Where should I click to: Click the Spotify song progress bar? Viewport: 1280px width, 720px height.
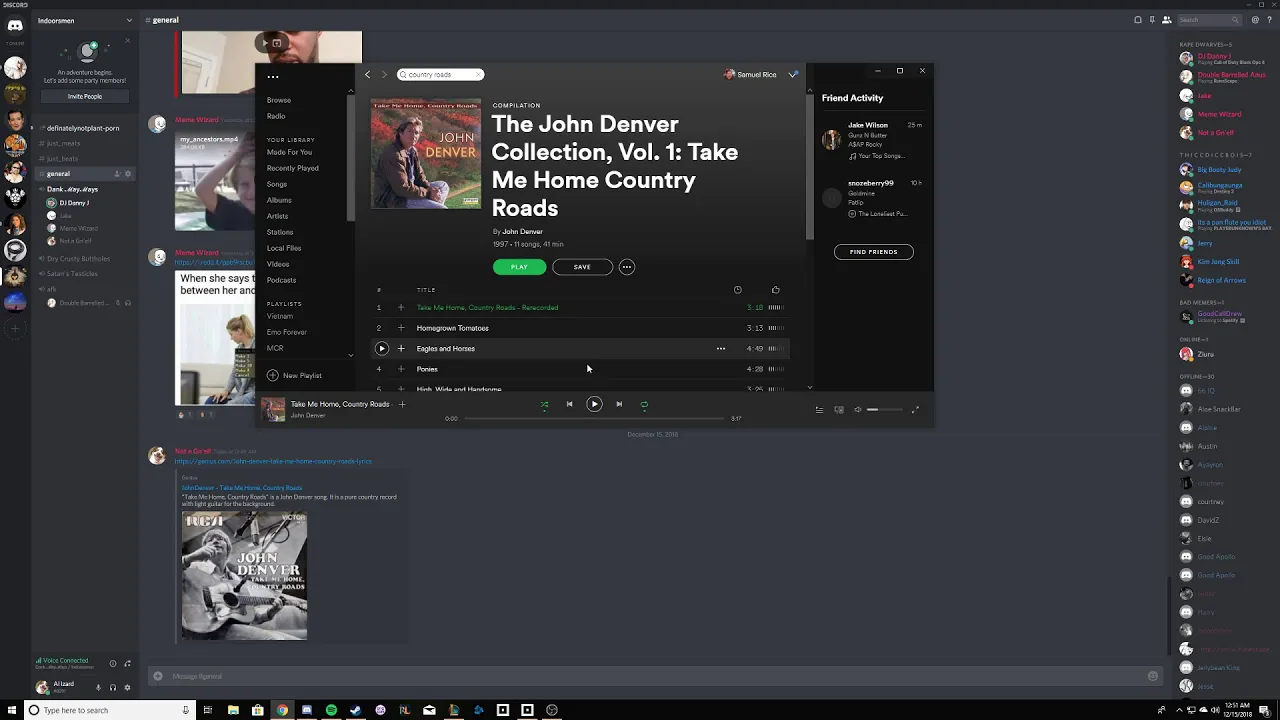[594, 418]
